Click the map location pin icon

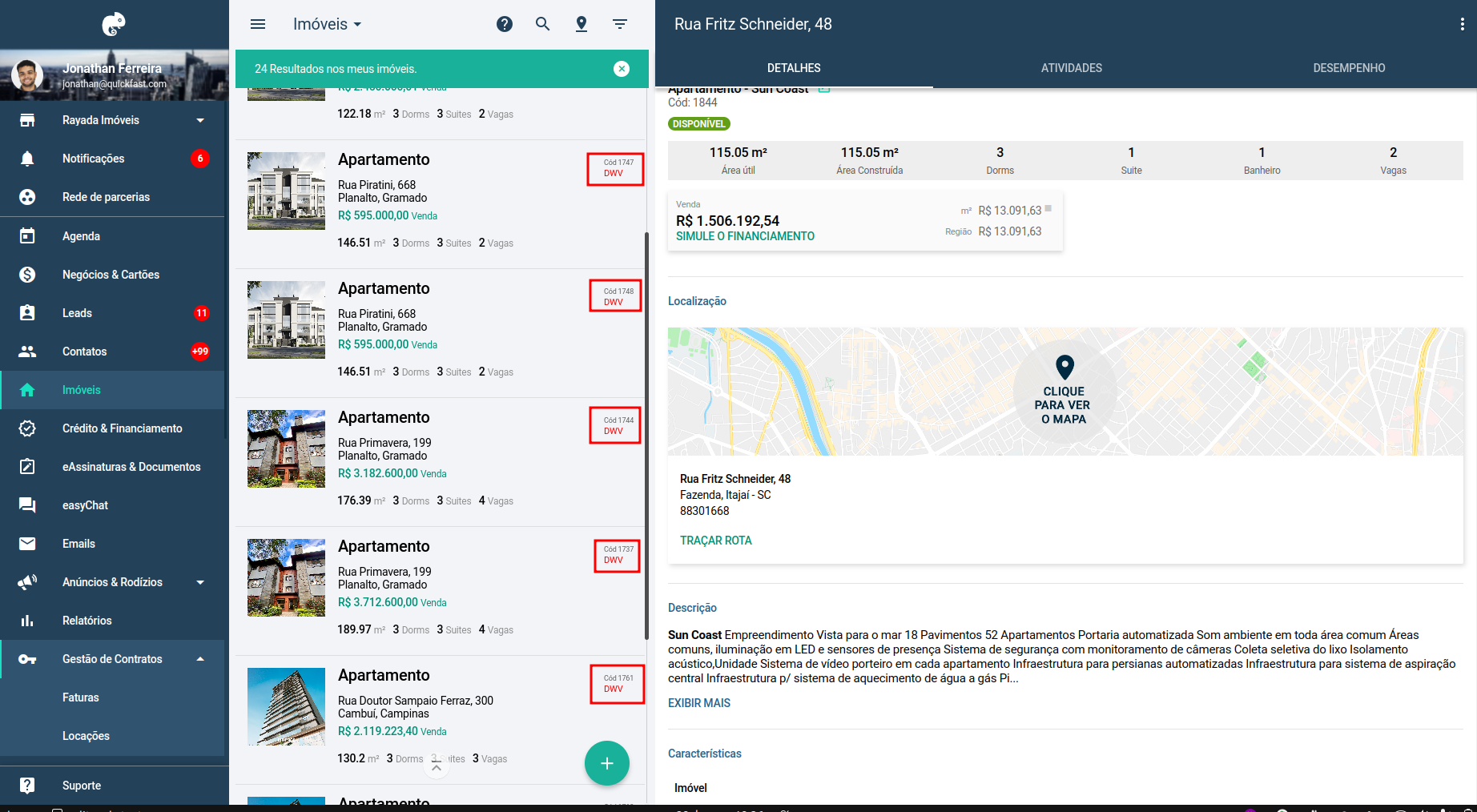pos(582,24)
